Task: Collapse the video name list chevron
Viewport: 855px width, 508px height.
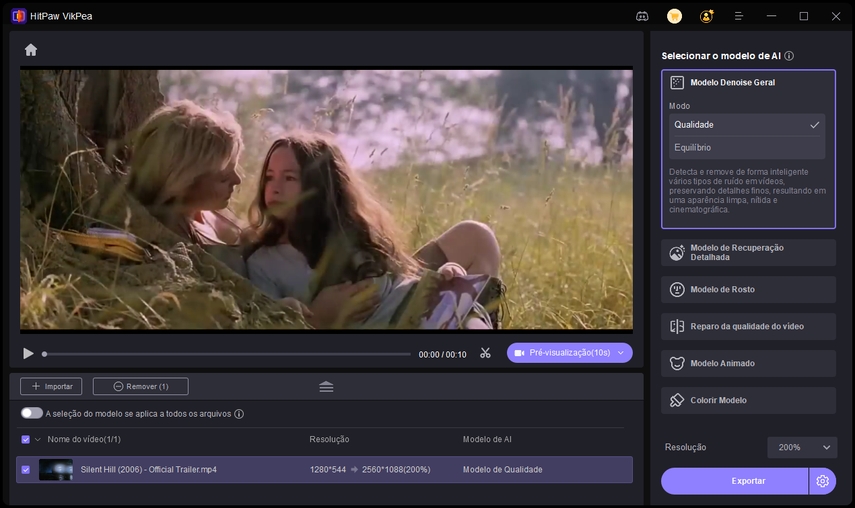Action: point(38,439)
